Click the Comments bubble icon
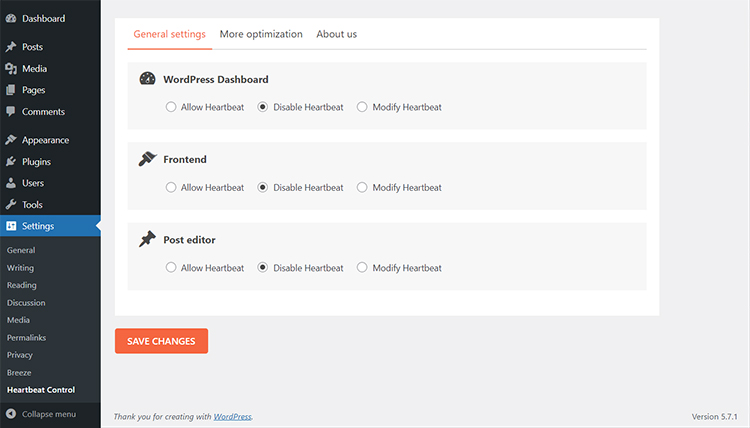This screenshot has width=750, height=428. [10, 112]
